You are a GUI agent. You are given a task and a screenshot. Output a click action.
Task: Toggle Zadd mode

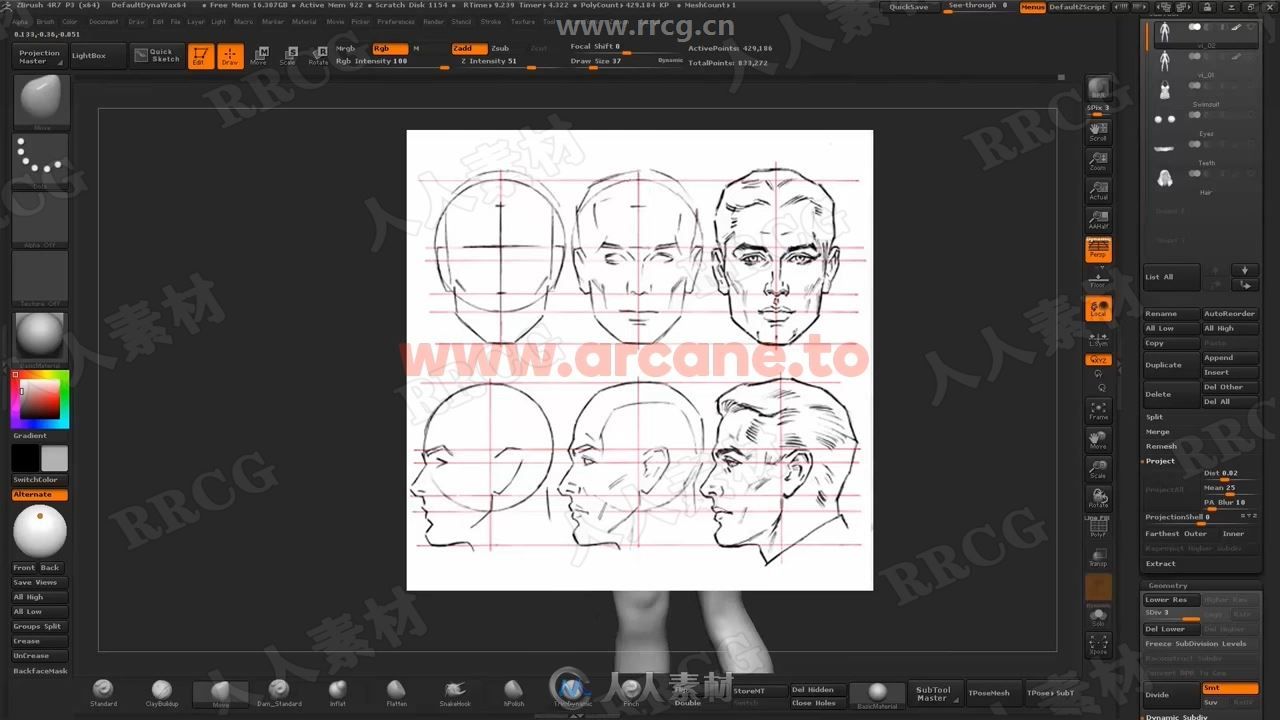(469, 48)
